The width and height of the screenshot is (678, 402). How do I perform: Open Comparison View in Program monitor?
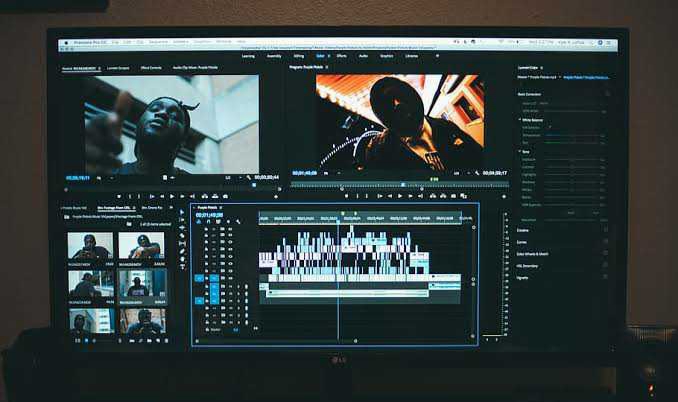pyautogui.click(x=464, y=196)
